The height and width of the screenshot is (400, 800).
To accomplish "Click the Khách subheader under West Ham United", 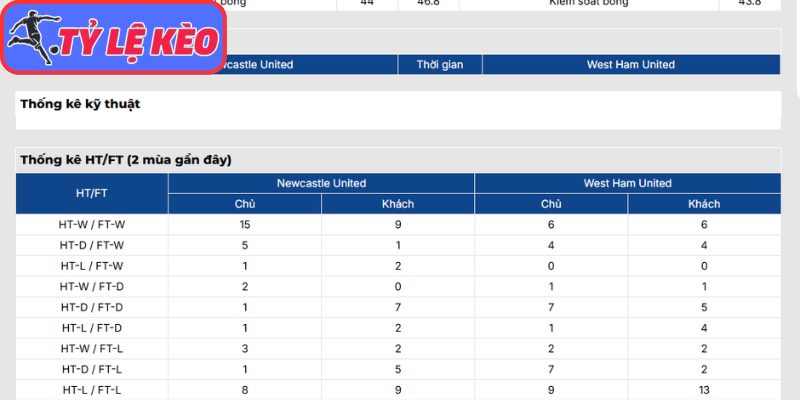I will (x=704, y=204).
